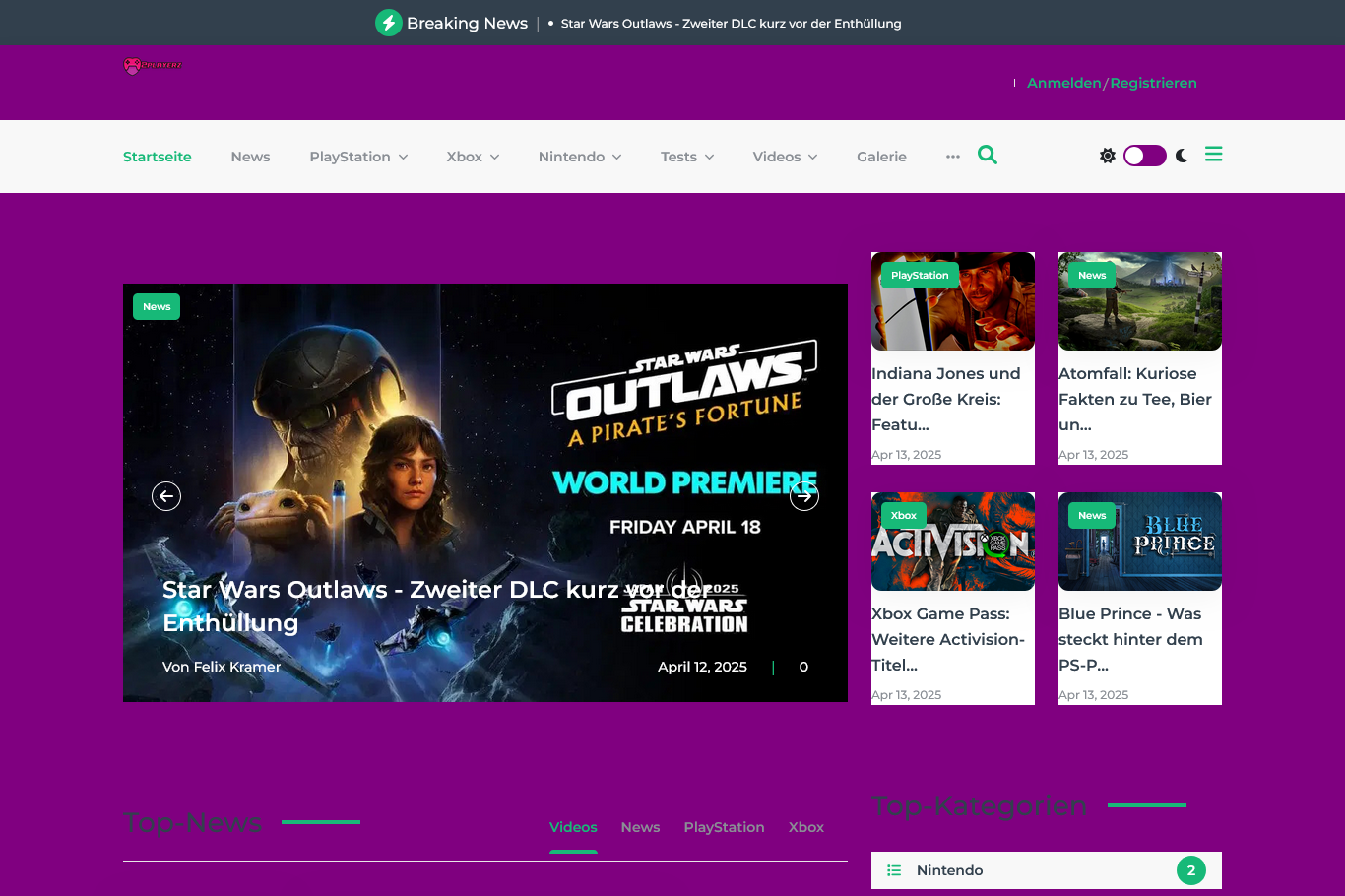The width and height of the screenshot is (1345, 896).
Task: Advance slider with next arrow
Action: point(804,496)
